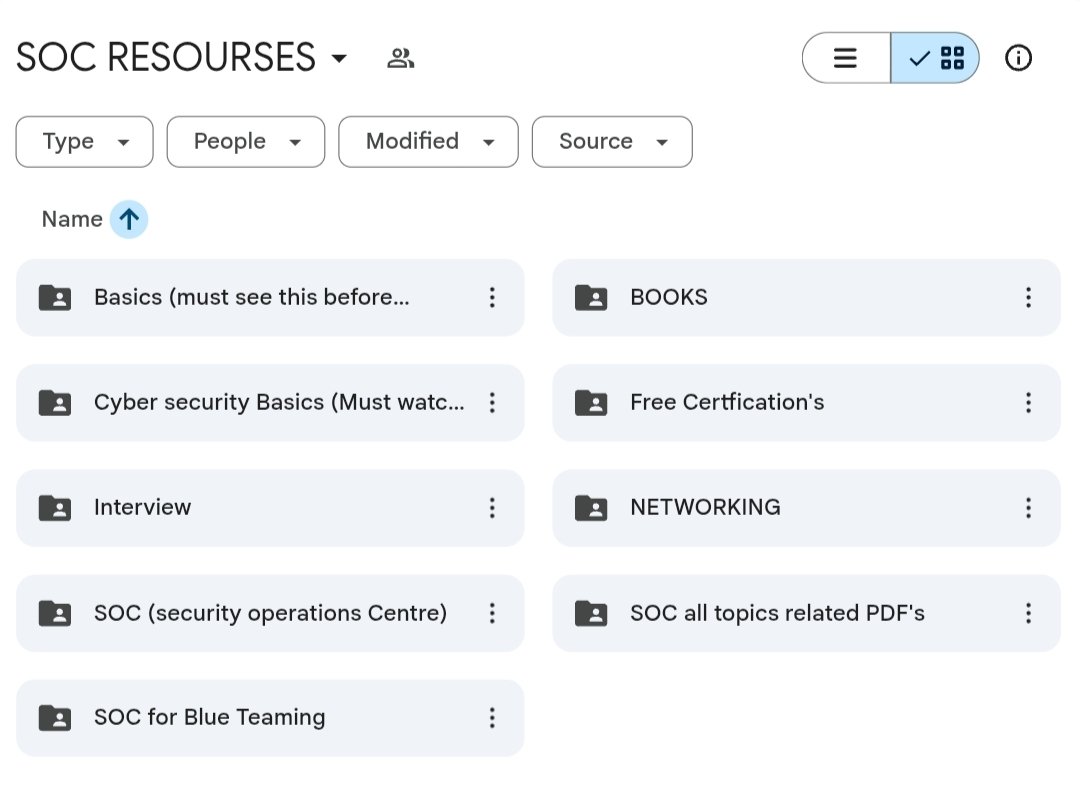Viewport: 1080px width, 788px height.
Task: Select the 'BOOKS' folder name
Action: (669, 298)
